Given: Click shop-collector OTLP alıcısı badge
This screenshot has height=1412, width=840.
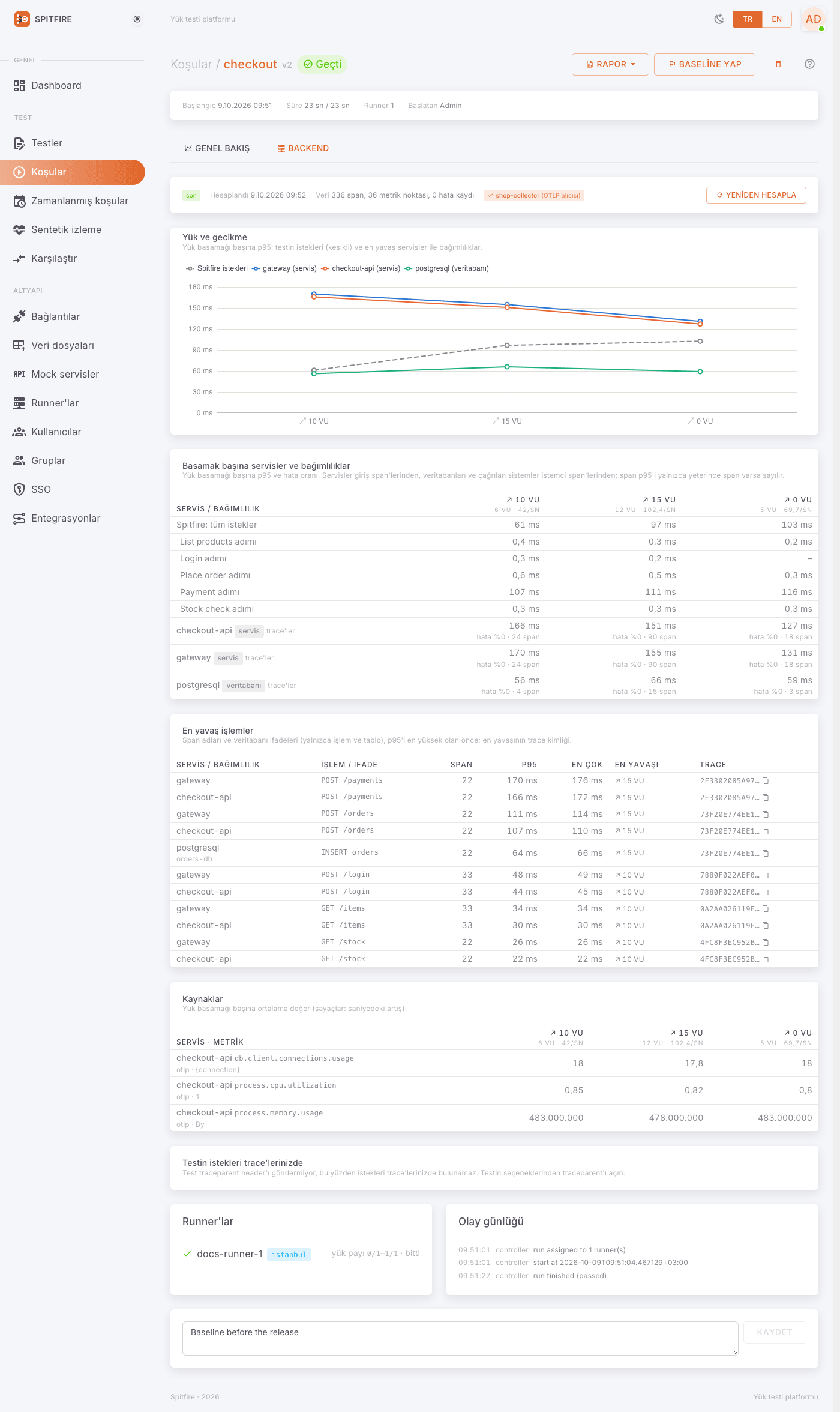Looking at the screenshot, I should [x=534, y=195].
